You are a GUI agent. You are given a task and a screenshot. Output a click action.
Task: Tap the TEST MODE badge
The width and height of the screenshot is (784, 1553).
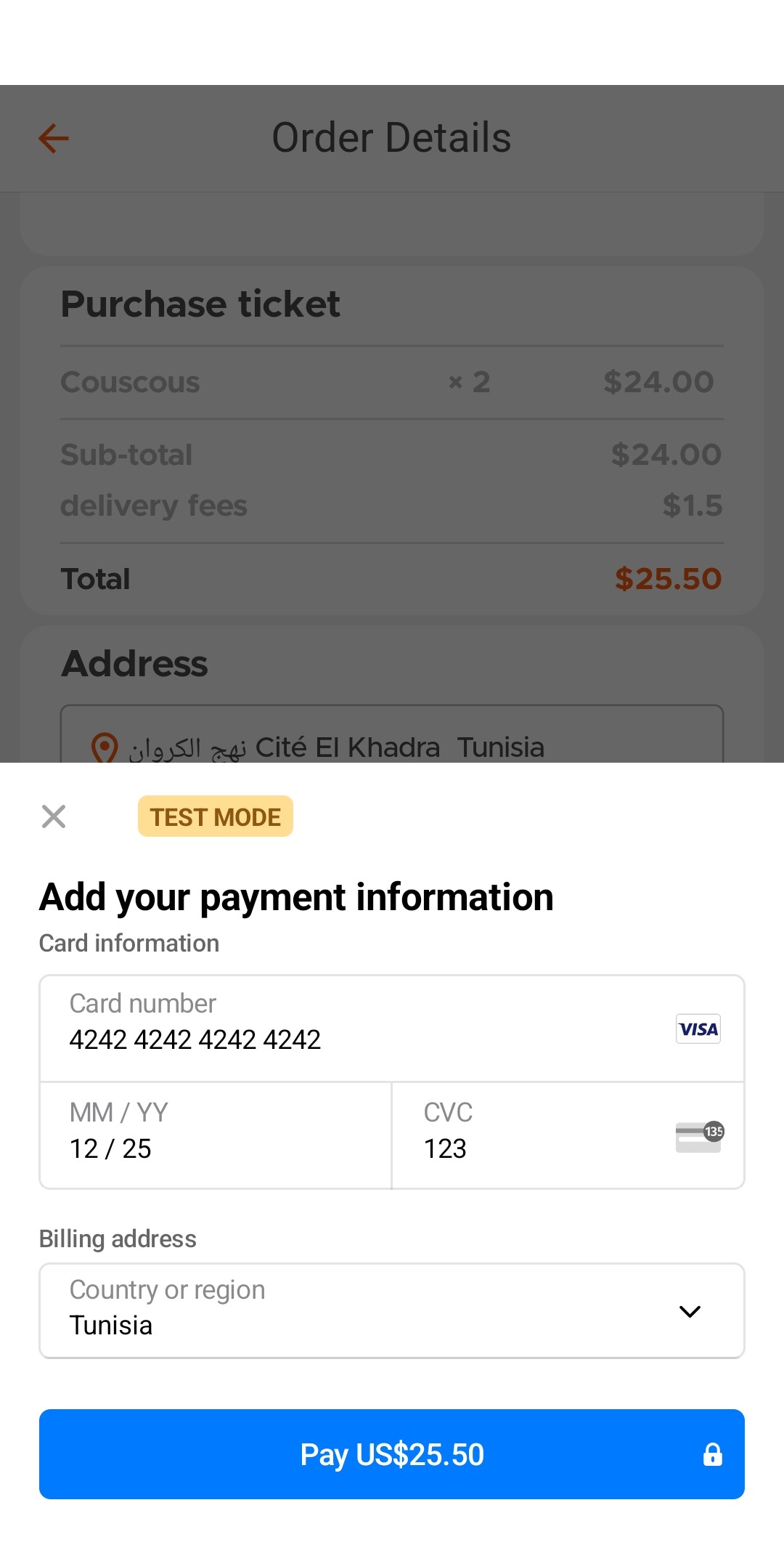[216, 816]
